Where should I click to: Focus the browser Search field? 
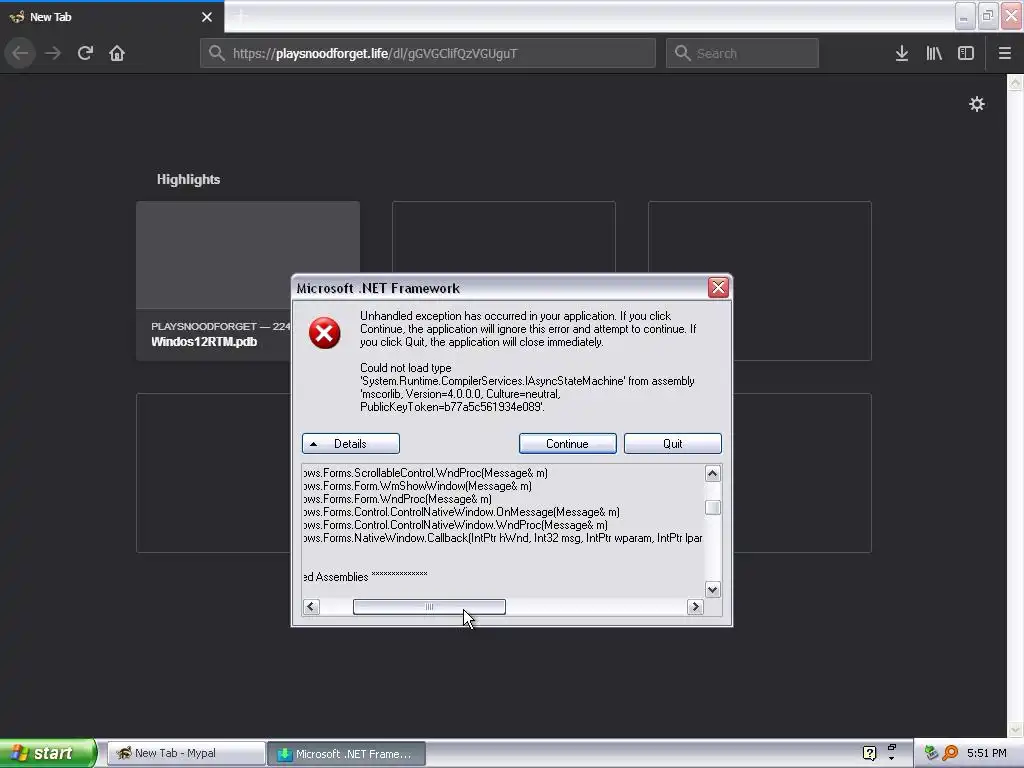coord(742,53)
